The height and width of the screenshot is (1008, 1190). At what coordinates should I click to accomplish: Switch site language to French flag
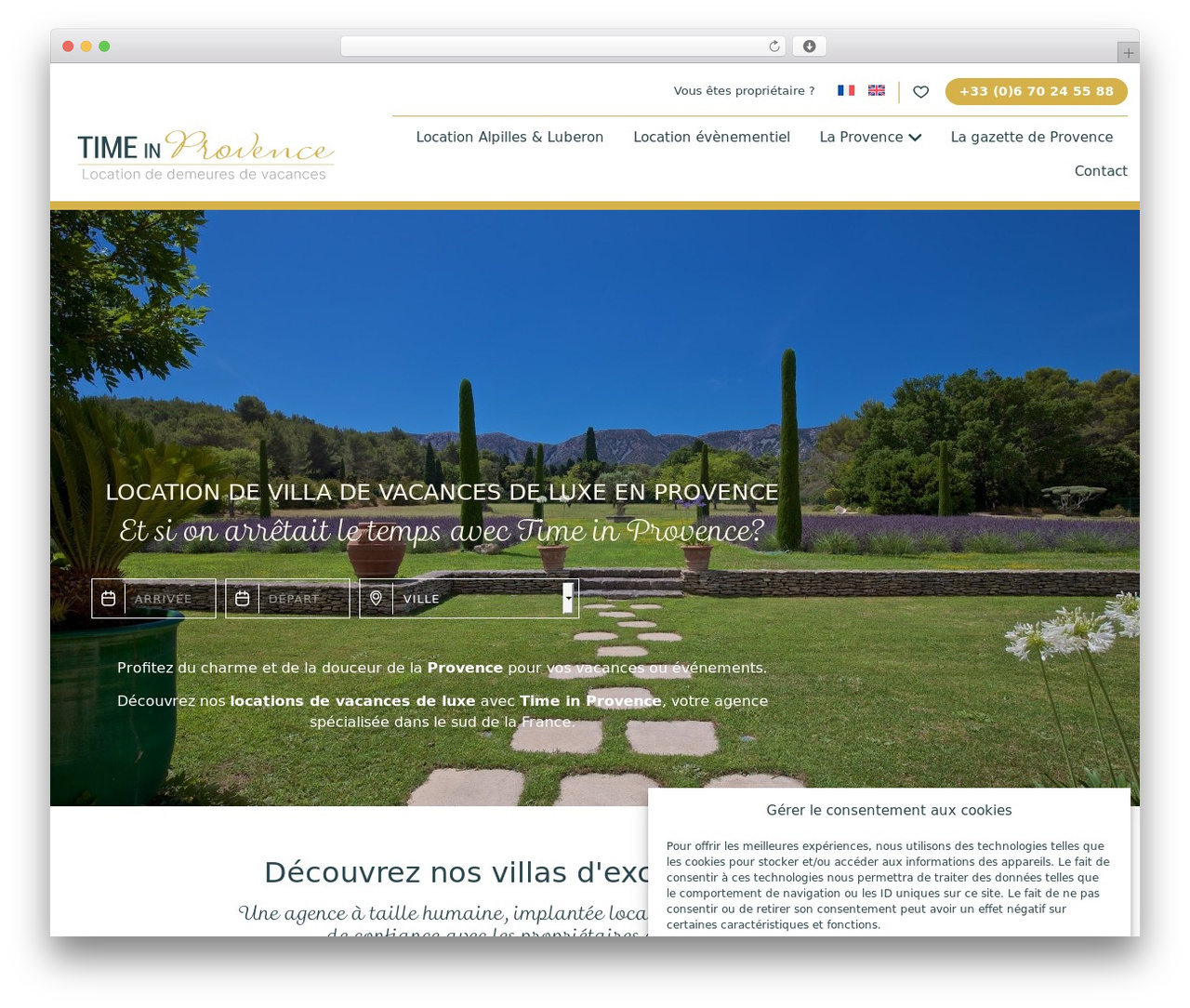tap(846, 90)
